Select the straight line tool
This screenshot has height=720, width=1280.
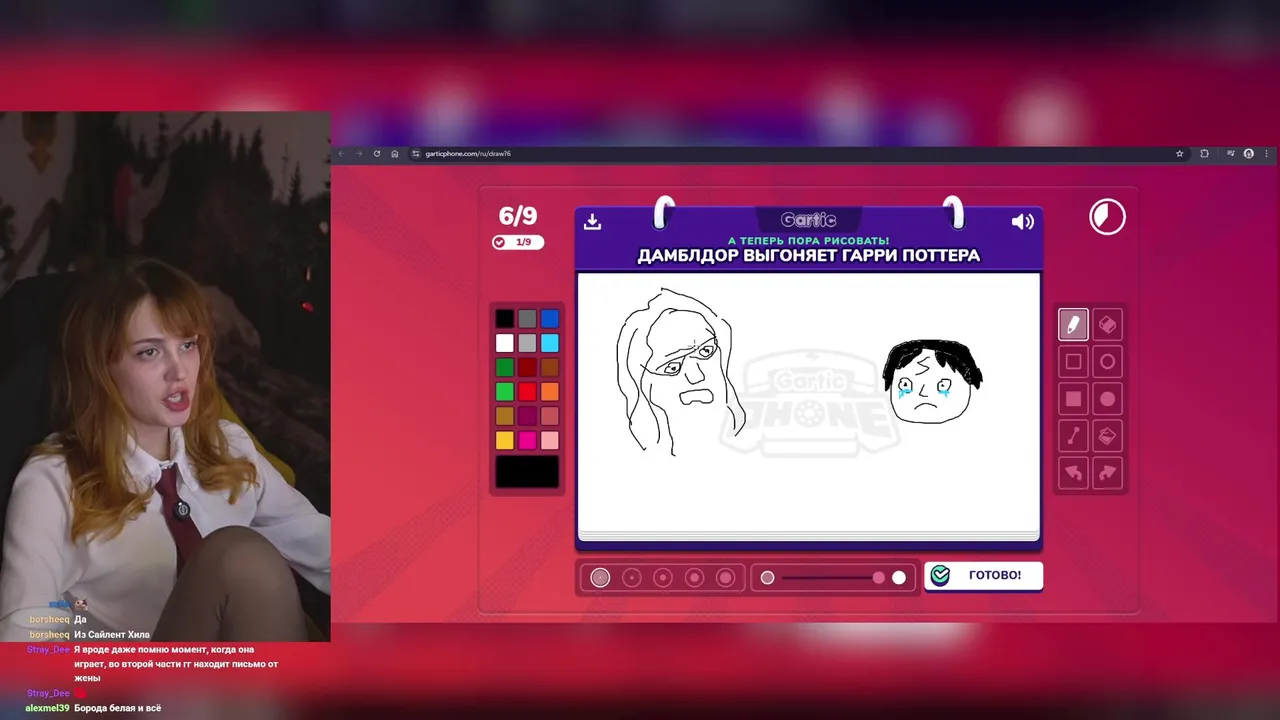(x=1073, y=436)
